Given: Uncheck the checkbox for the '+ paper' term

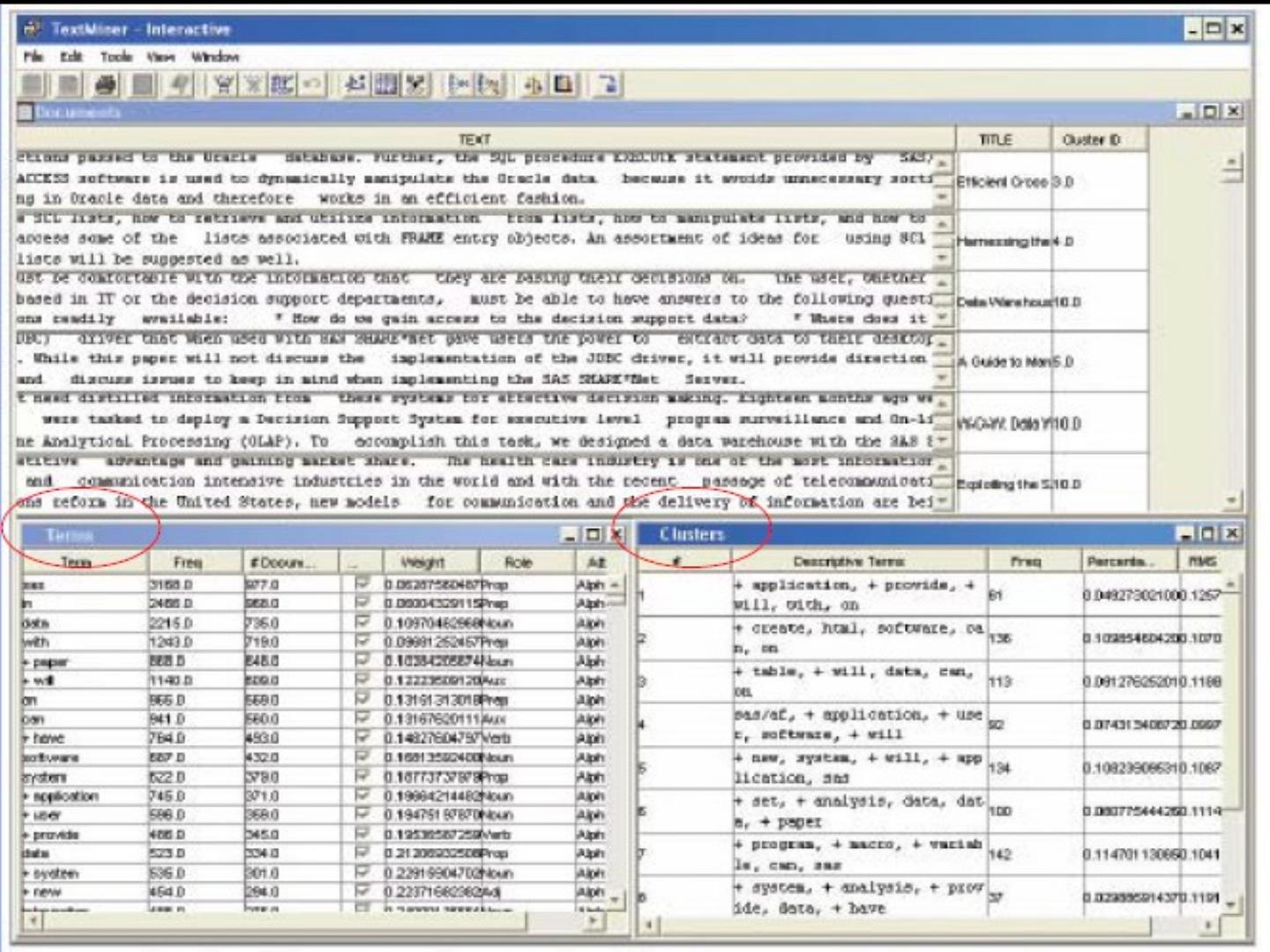Looking at the screenshot, I should pos(362,661).
